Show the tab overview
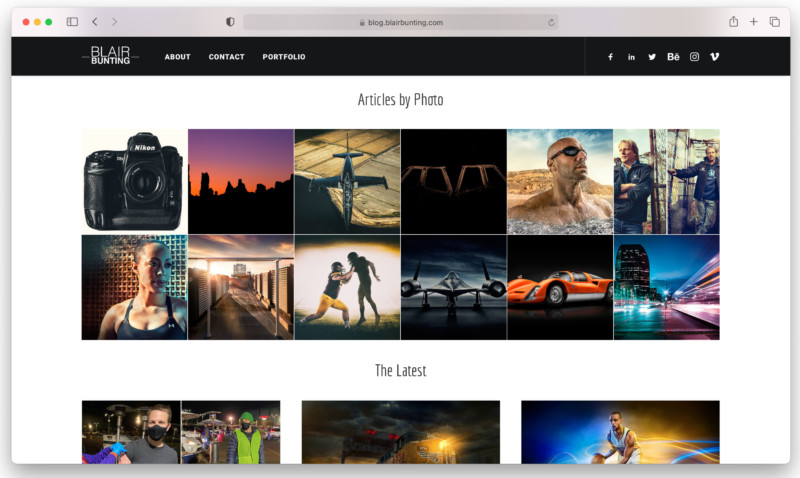This screenshot has height=478, width=800. click(x=775, y=22)
